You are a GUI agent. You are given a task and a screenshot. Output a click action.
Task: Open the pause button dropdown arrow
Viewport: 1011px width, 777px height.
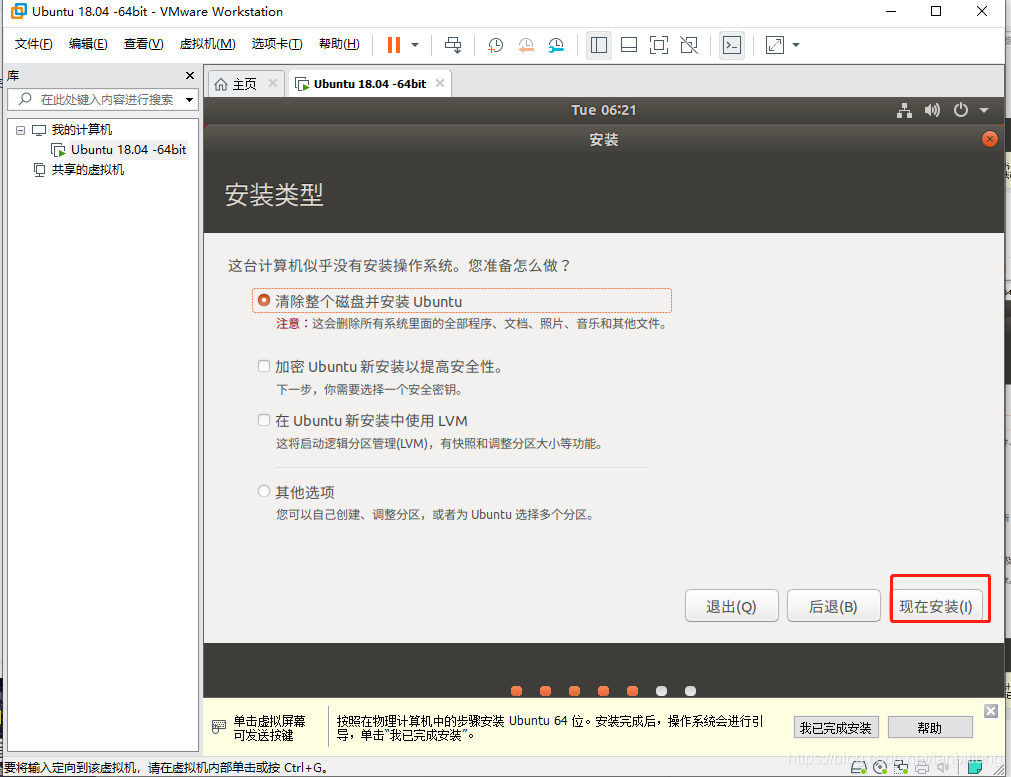coord(413,45)
